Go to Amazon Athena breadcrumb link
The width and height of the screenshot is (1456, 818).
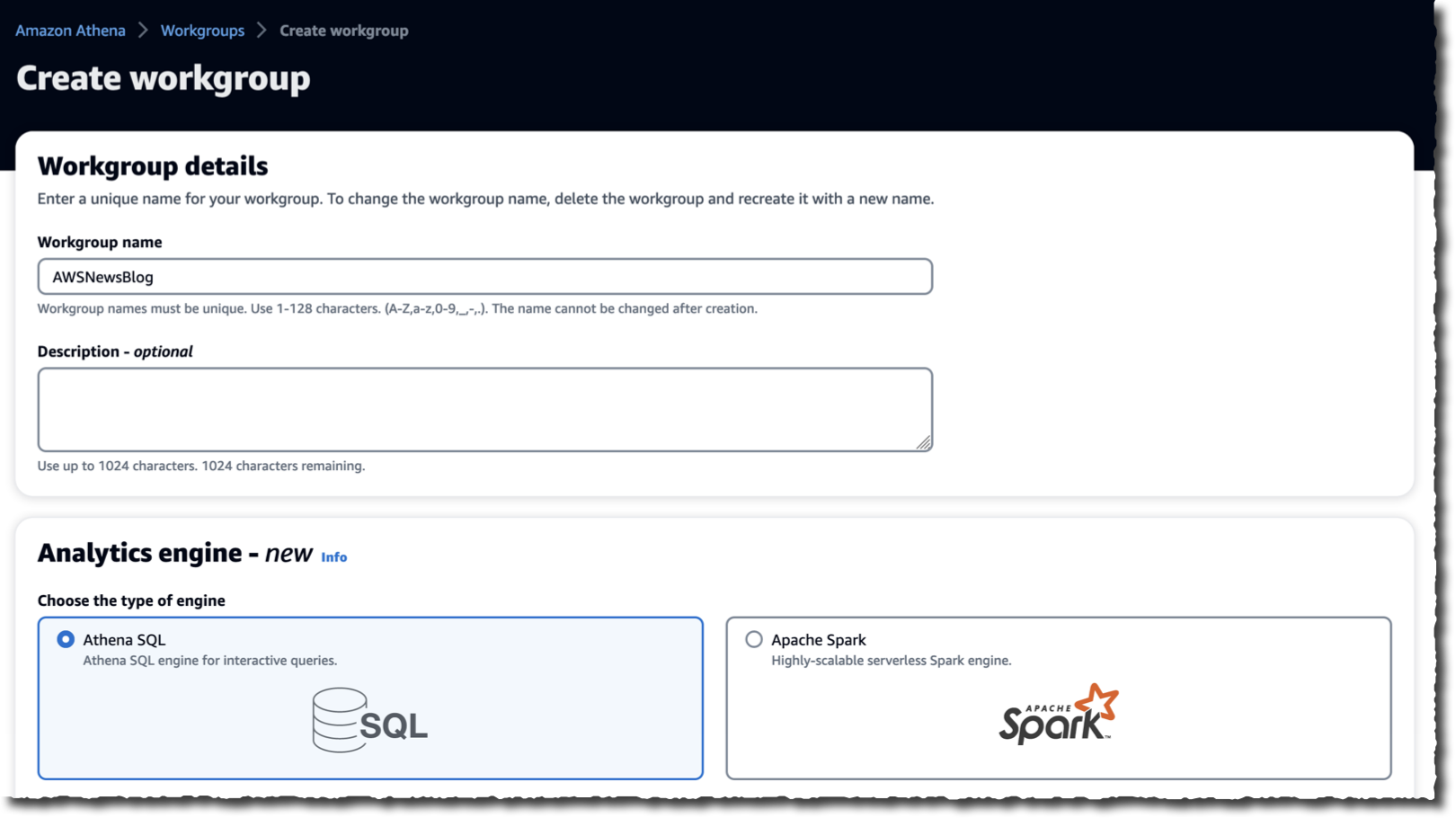[x=70, y=31]
